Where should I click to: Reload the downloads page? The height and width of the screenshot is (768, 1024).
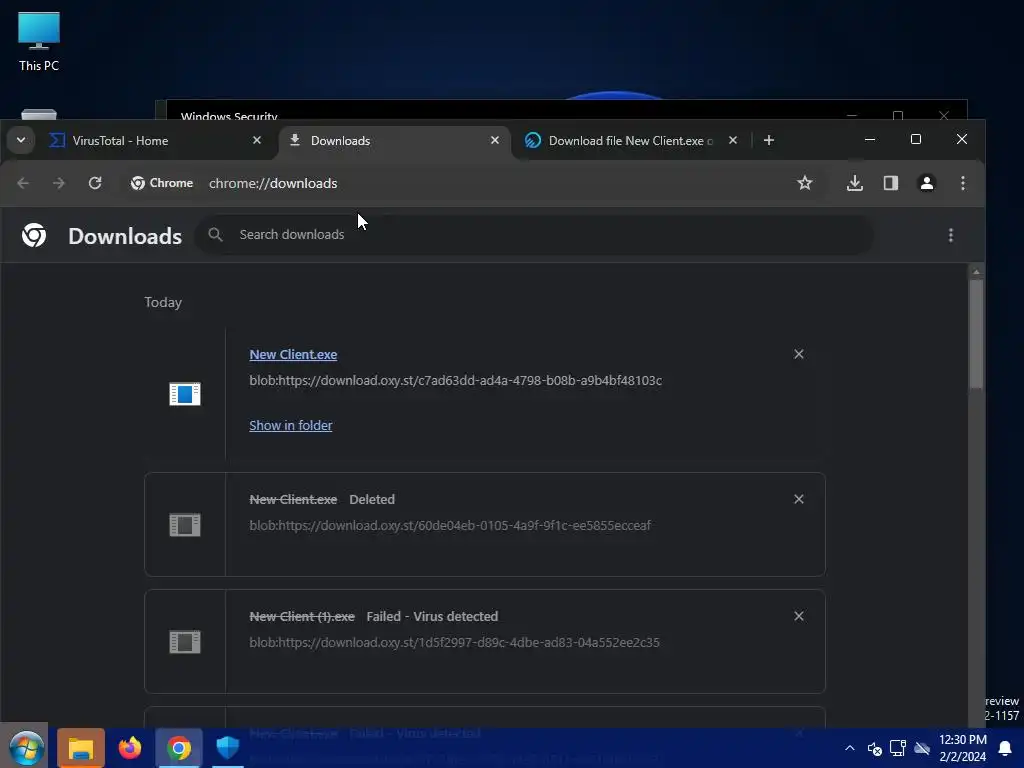tap(95, 184)
